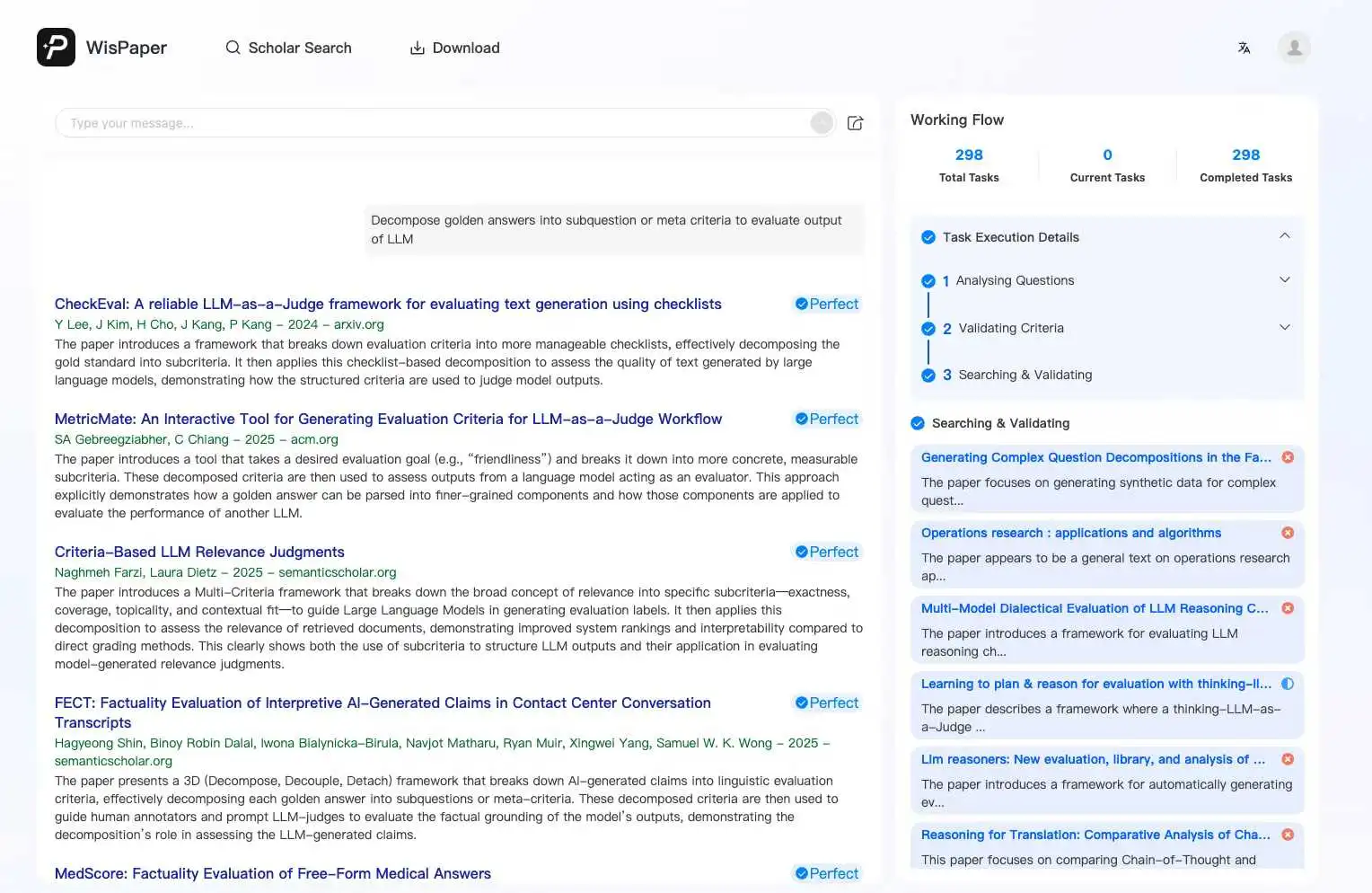The width and height of the screenshot is (1372, 893).
Task: Select step 3 Searching & Validating
Action: coord(1025,375)
